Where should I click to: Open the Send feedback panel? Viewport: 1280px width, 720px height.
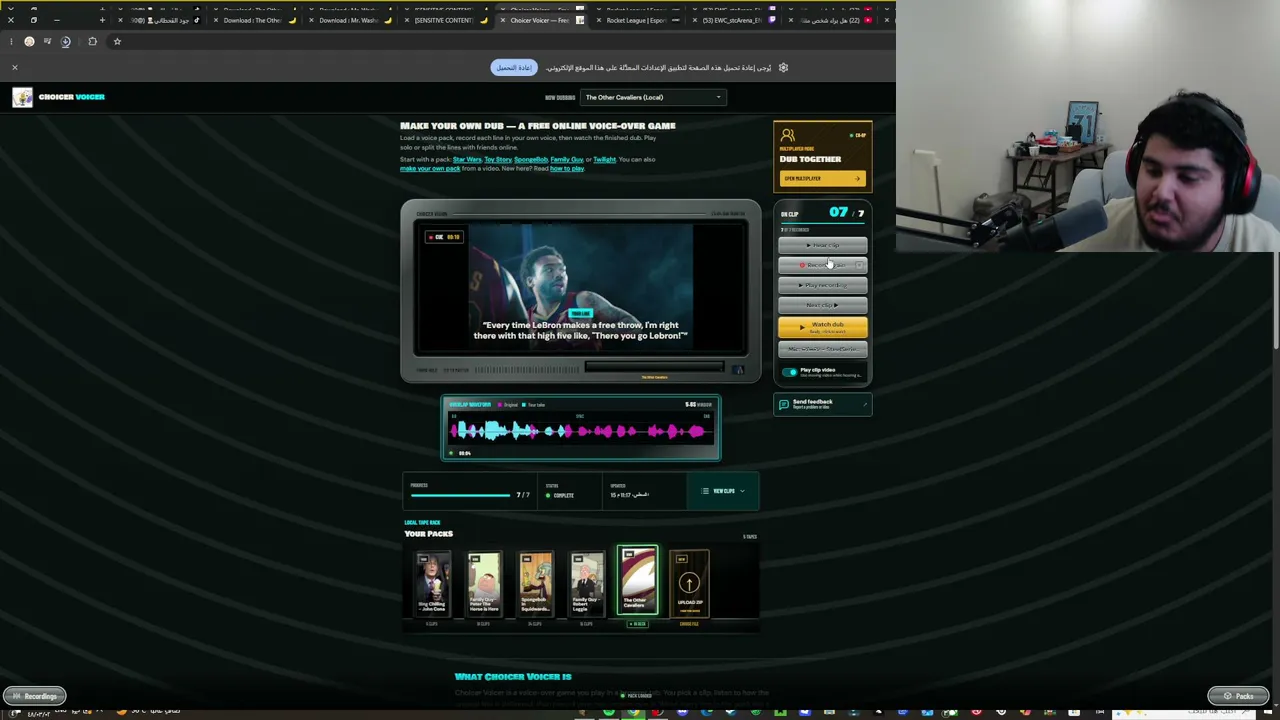(x=822, y=404)
